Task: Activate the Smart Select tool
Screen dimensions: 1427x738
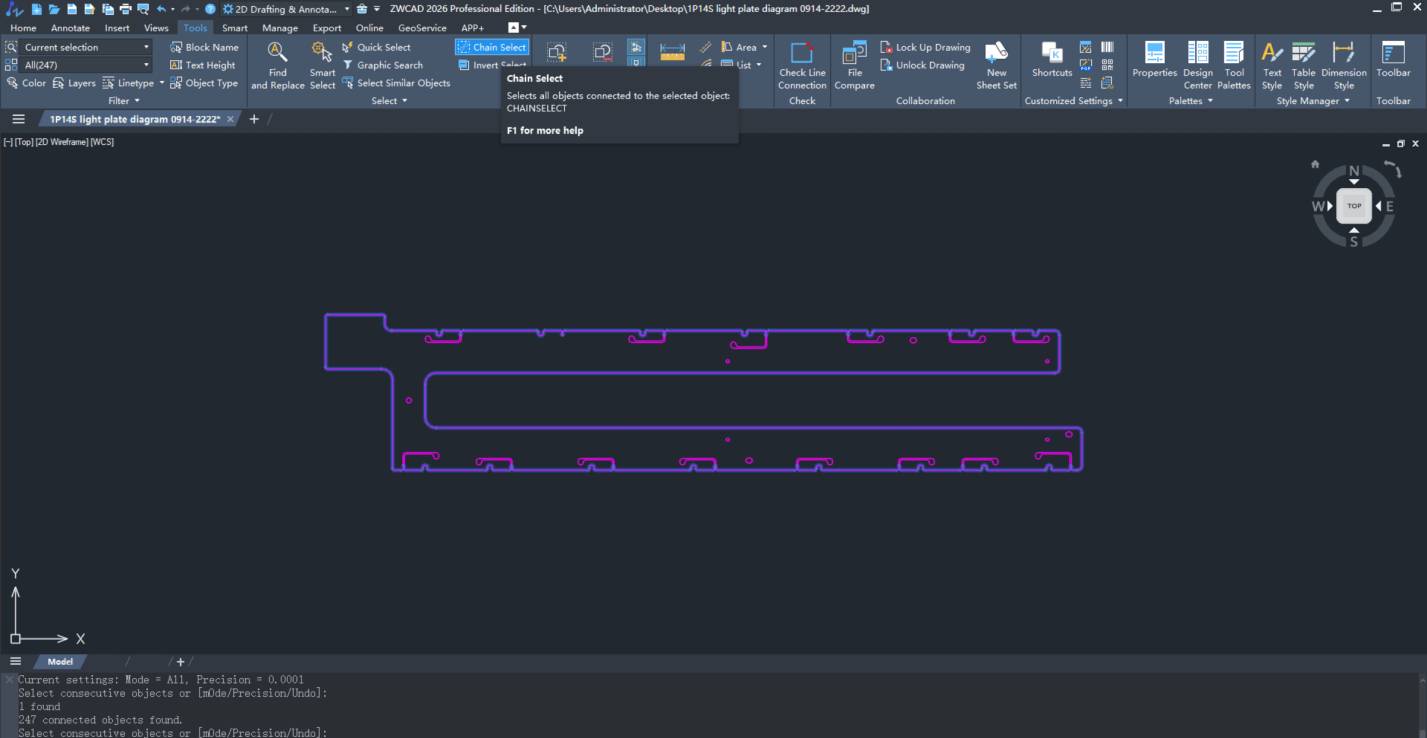Action: click(x=322, y=65)
